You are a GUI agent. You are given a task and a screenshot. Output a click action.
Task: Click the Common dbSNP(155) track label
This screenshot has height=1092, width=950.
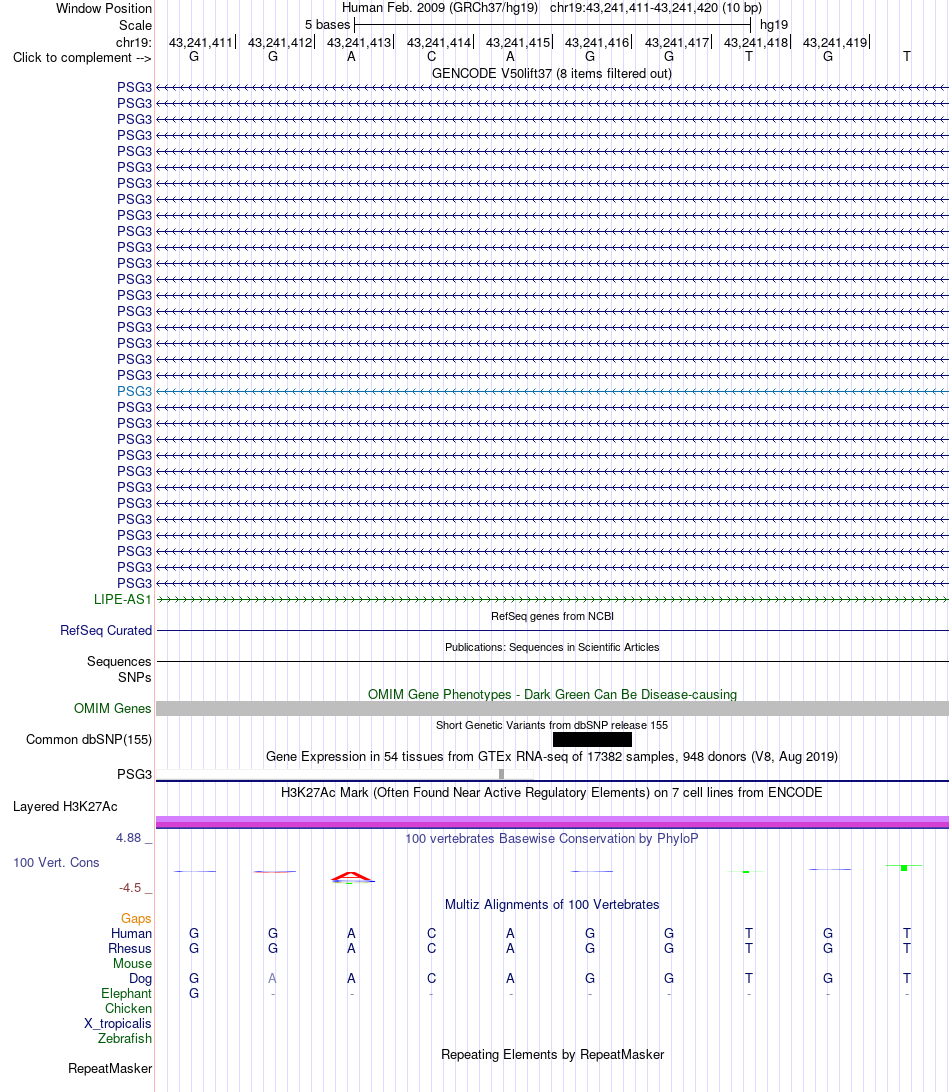point(89,740)
